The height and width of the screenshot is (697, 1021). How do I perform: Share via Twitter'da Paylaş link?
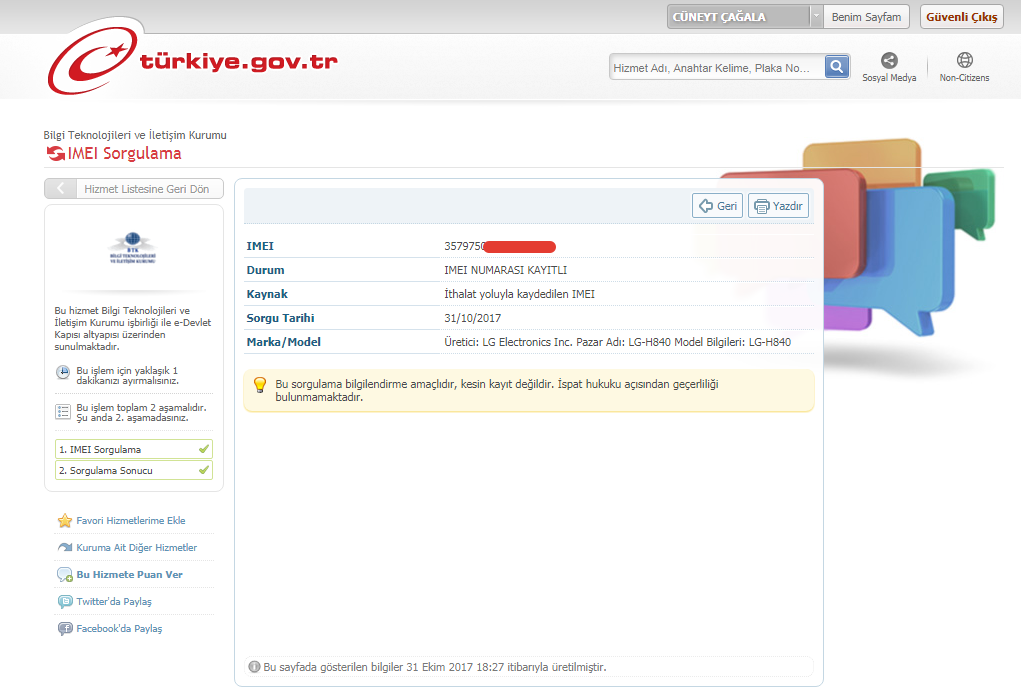tap(114, 602)
